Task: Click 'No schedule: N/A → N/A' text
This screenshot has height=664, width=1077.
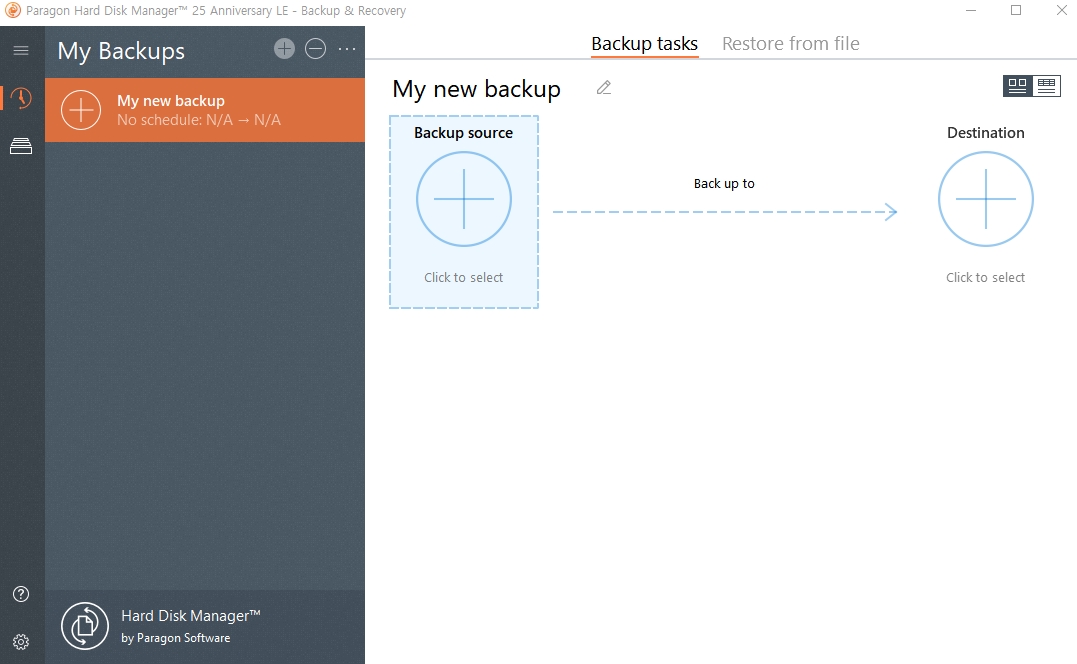Action: pos(199,120)
